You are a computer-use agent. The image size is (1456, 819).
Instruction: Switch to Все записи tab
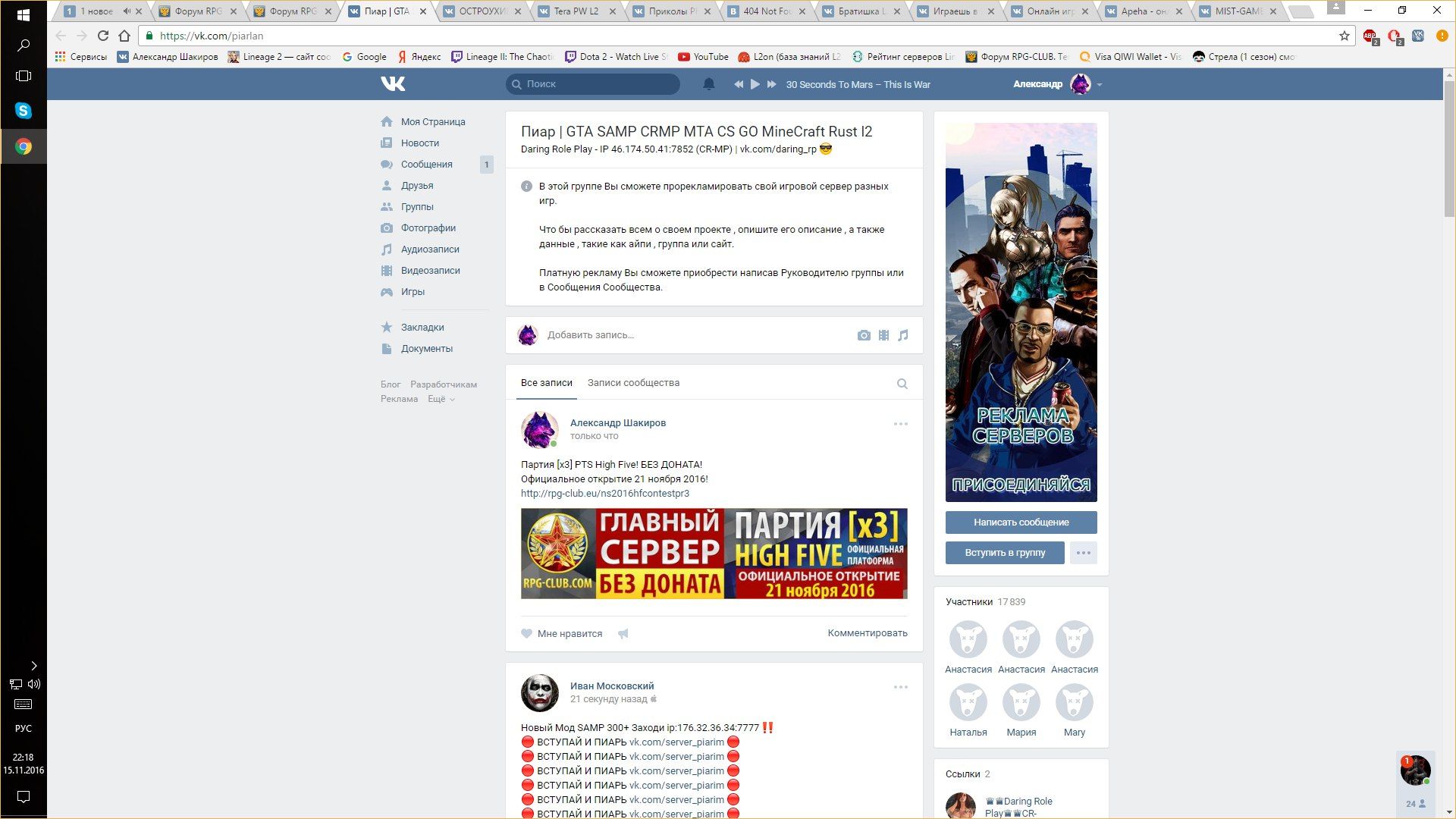click(546, 383)
